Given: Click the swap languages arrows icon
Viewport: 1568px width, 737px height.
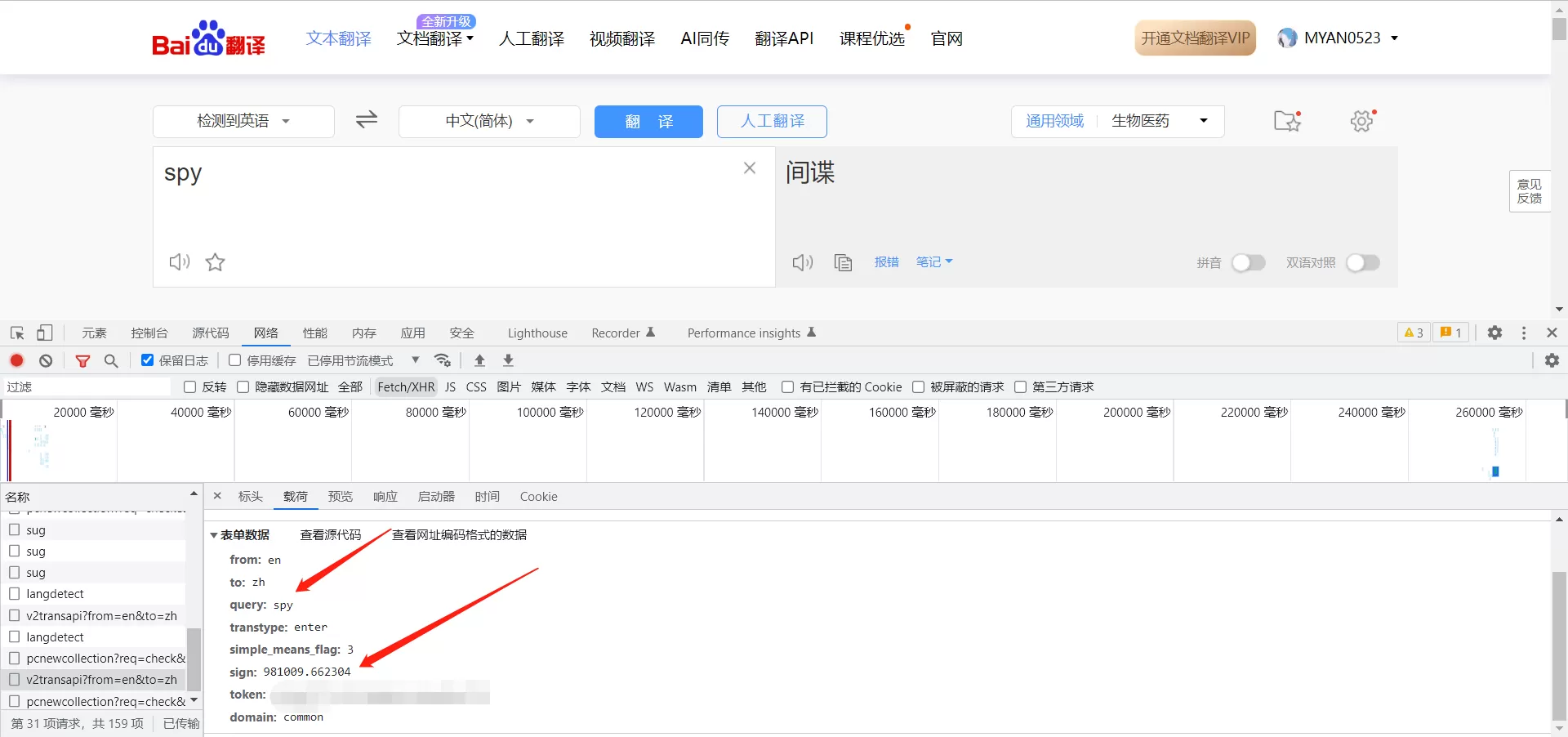Looking at the screenshot, I should point(367,120).
